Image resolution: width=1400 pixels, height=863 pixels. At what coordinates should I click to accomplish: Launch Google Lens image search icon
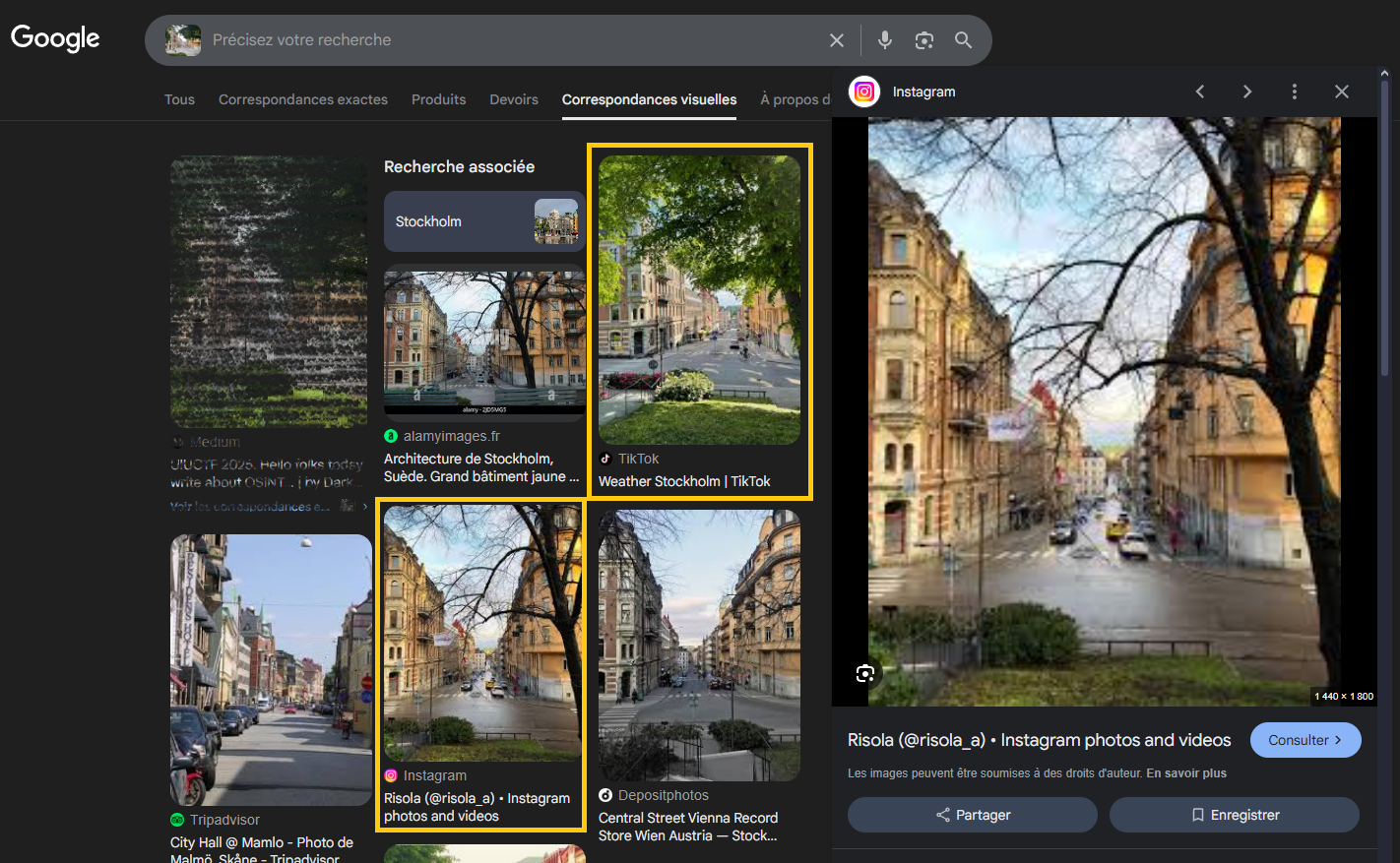pyautogui.click(x=924, y=40)
